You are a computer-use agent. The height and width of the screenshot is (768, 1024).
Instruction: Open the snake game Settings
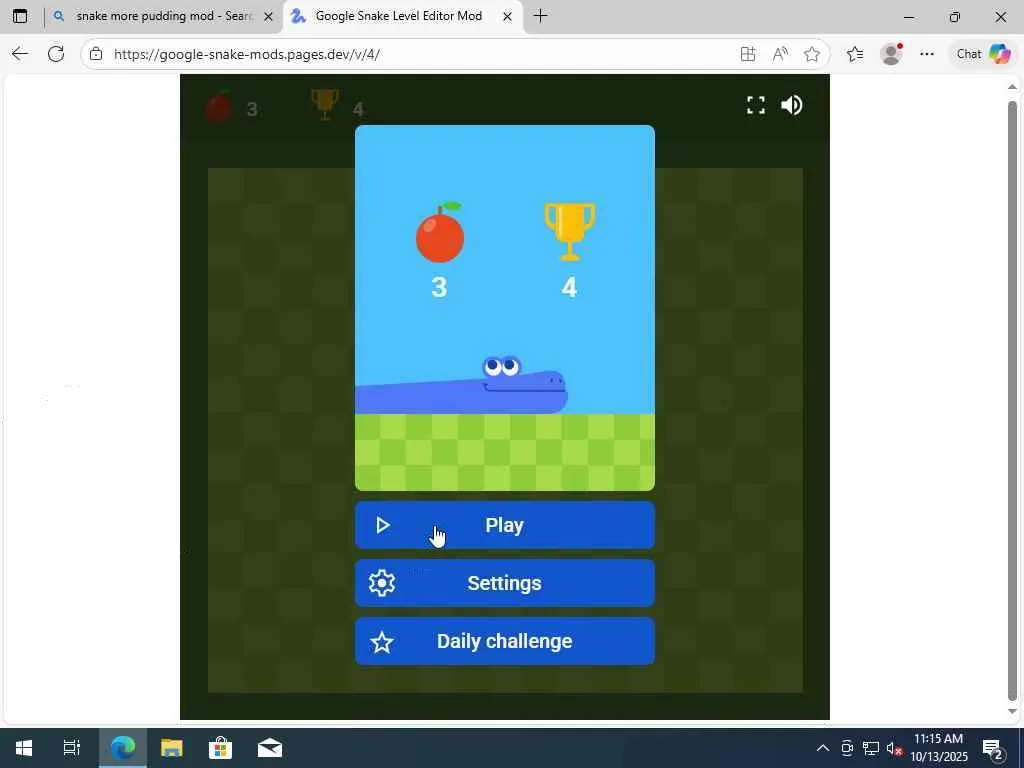click(504, 583)
